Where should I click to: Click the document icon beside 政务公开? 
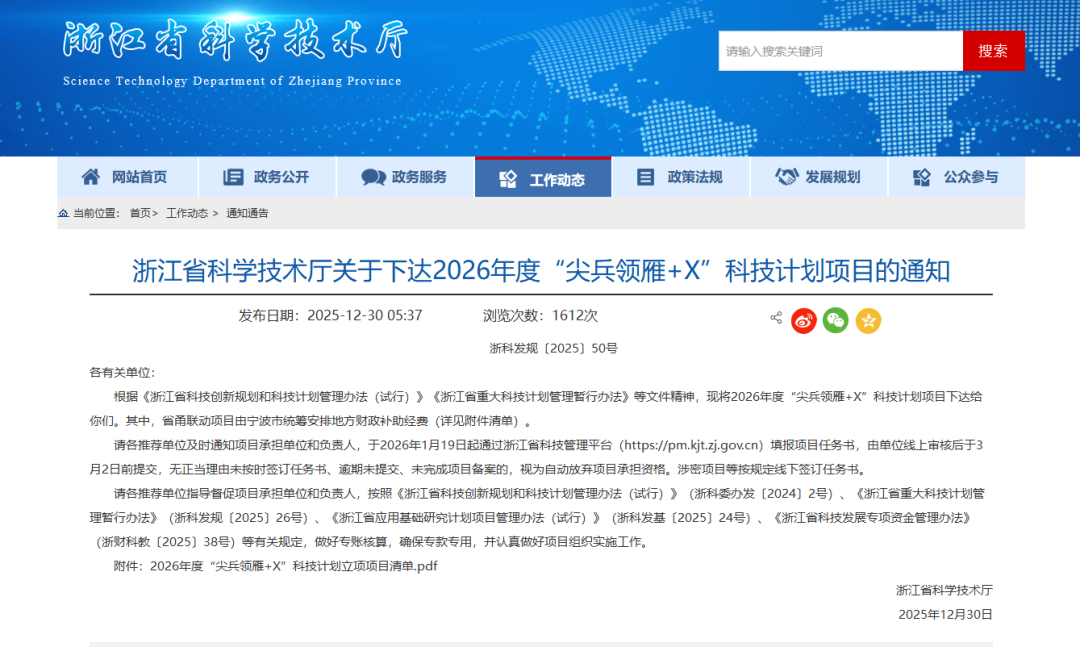[x=232, y=176]
